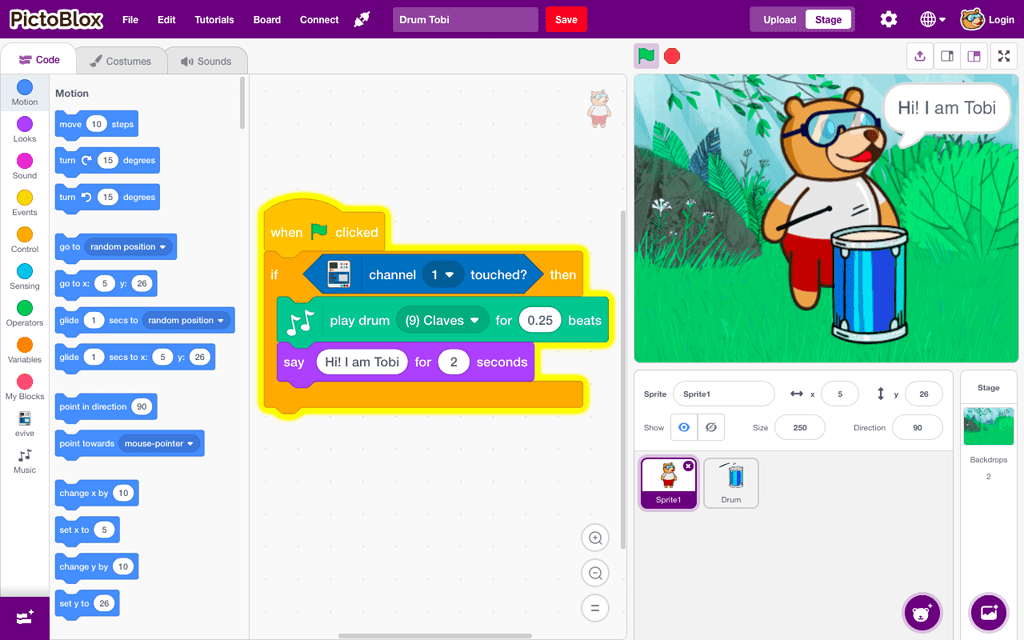Screen dimensions: 1024x640
Task: Open the (9) Claves drum dropdown
Action: pyautogui.click(x=443, y=321)
